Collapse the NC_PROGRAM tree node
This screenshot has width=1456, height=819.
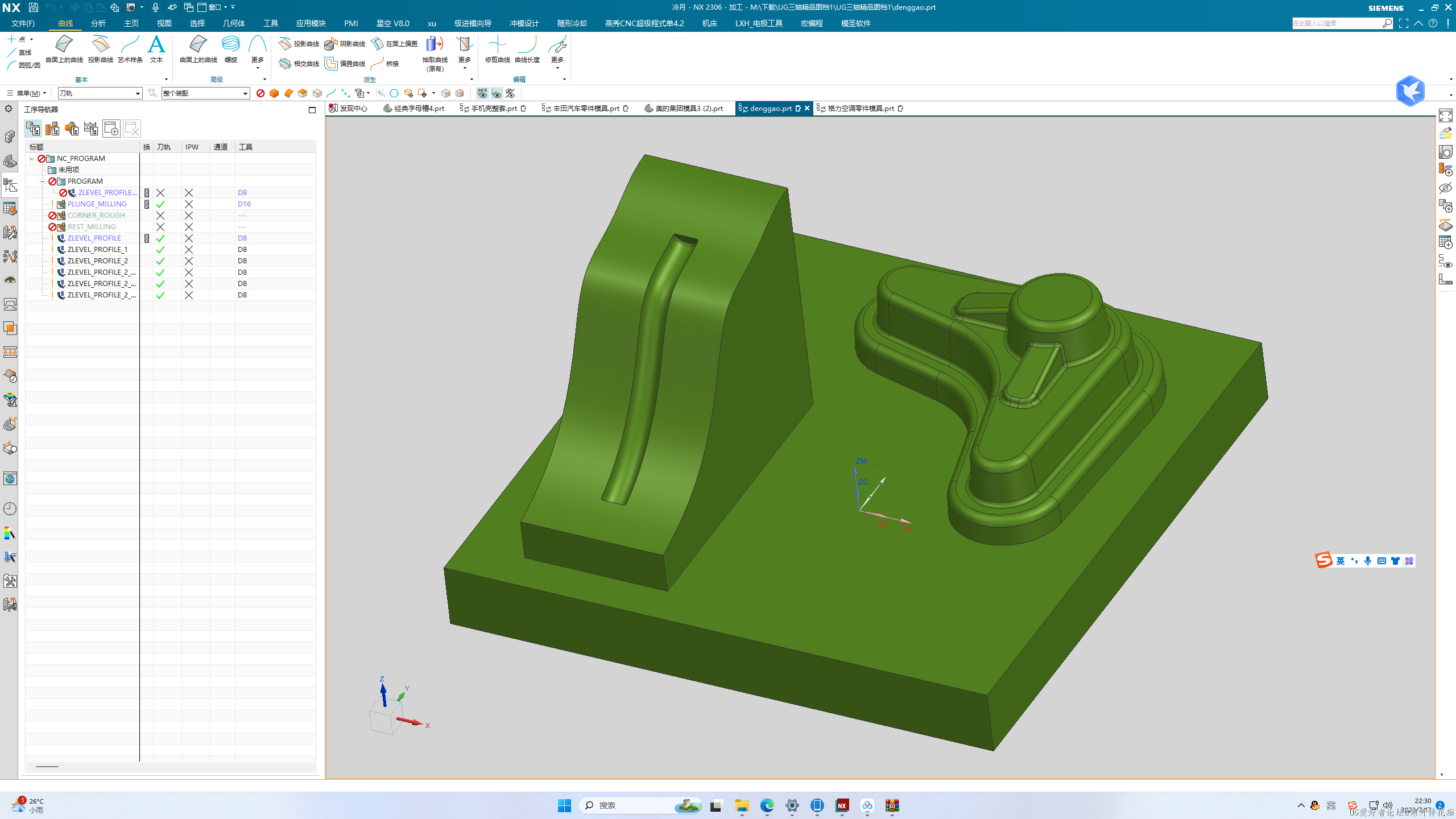click(32, 159)
